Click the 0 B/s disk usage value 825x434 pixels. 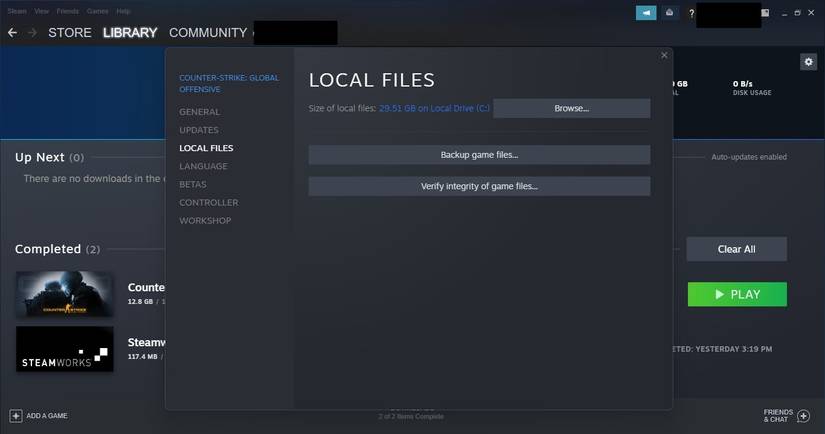(x=742, y=84)
